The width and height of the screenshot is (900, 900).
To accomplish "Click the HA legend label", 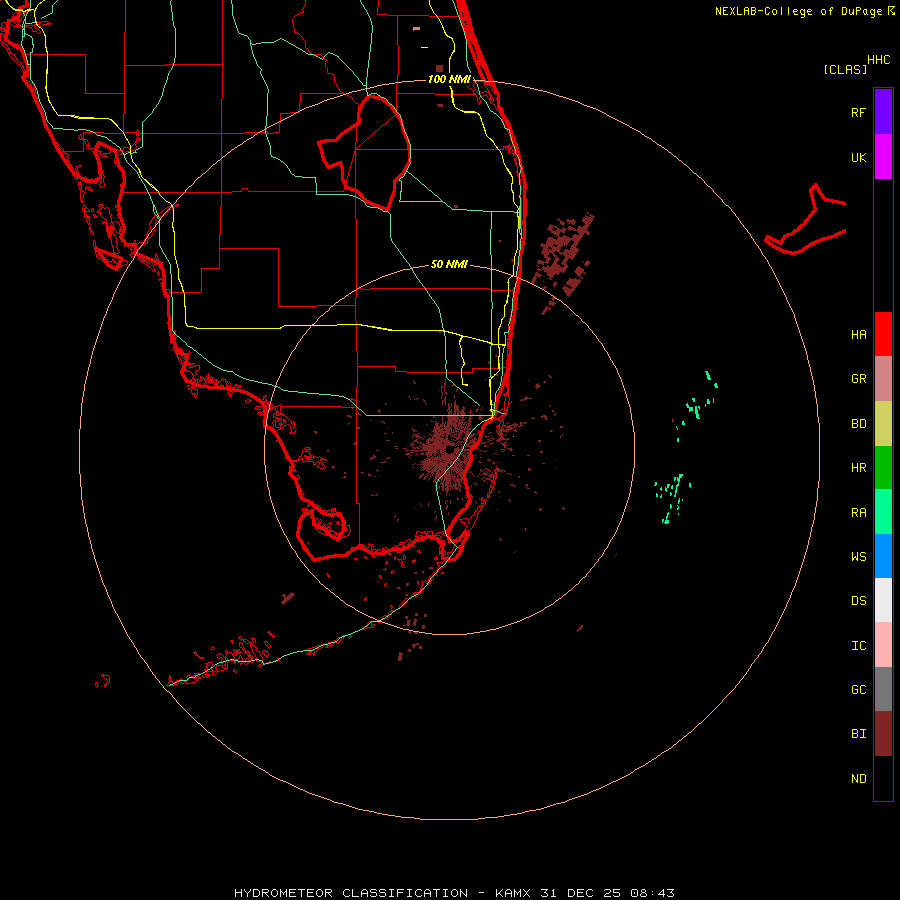I will (858, 334).
